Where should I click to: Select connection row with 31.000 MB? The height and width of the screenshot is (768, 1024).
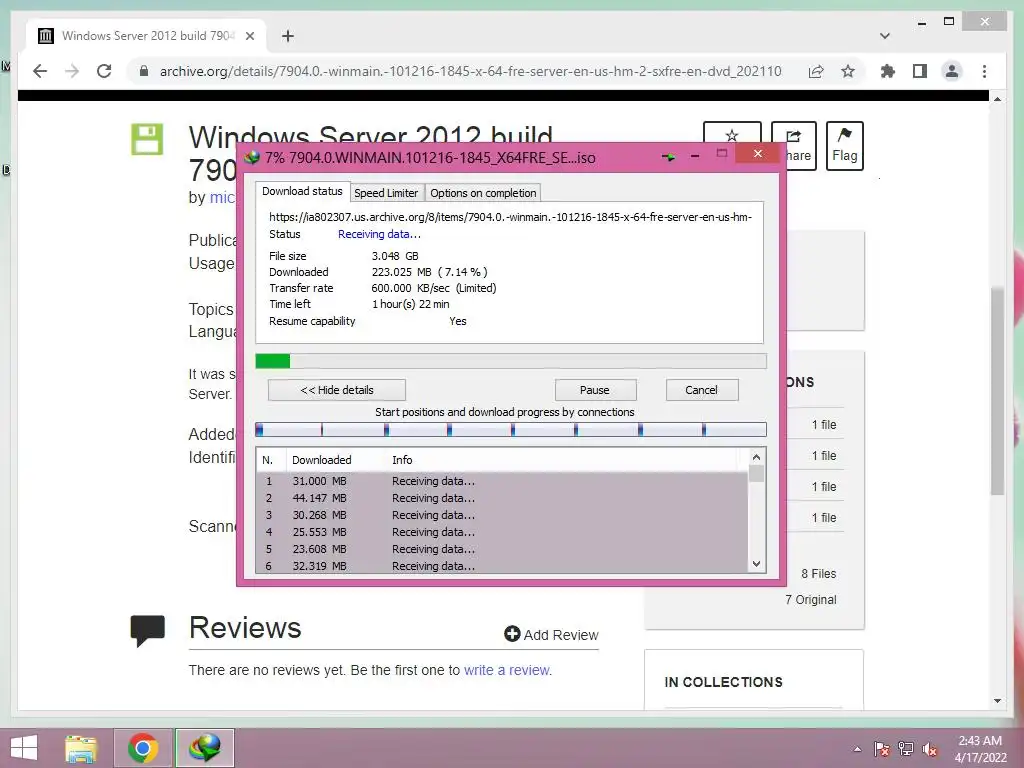pos(502,481)
